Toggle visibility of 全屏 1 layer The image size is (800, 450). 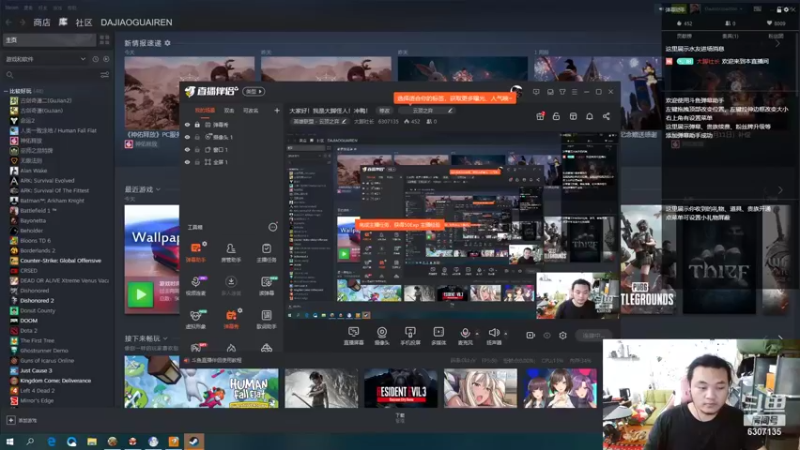187,162
